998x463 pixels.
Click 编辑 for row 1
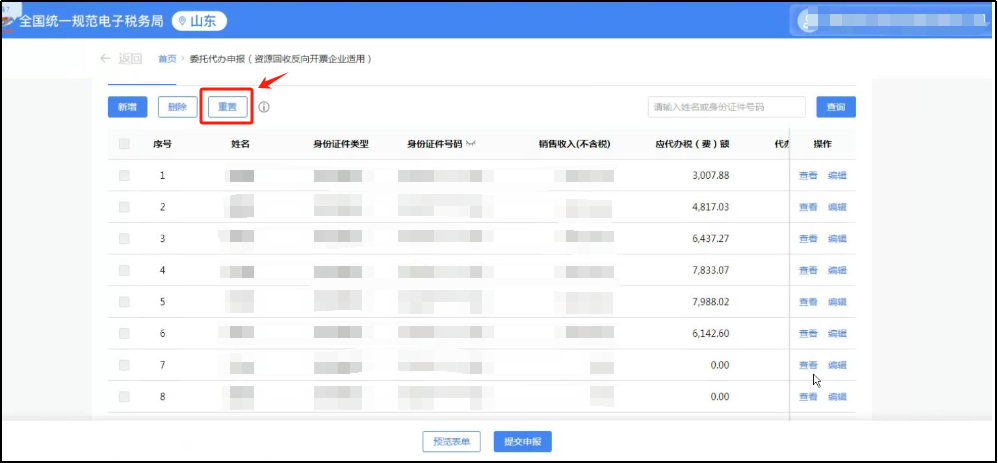tap(837, 175)
